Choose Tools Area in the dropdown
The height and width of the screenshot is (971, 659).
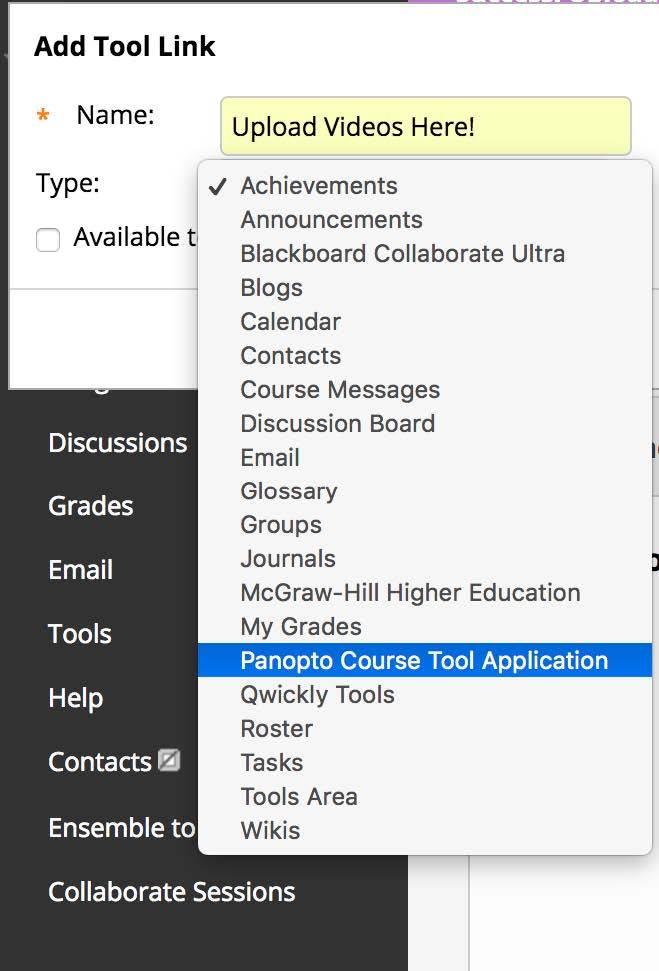(298, 796)
